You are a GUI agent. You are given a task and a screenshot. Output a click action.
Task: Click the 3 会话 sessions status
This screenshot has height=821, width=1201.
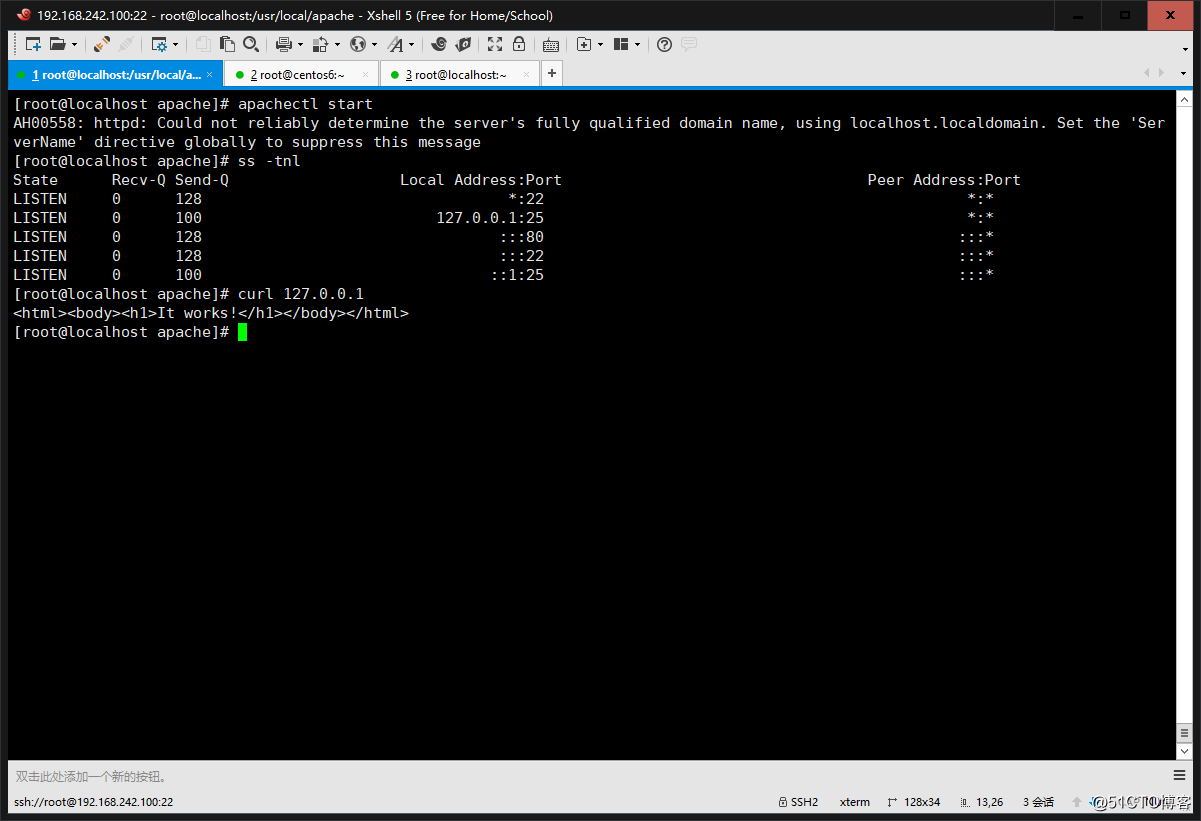(1039, 802)
